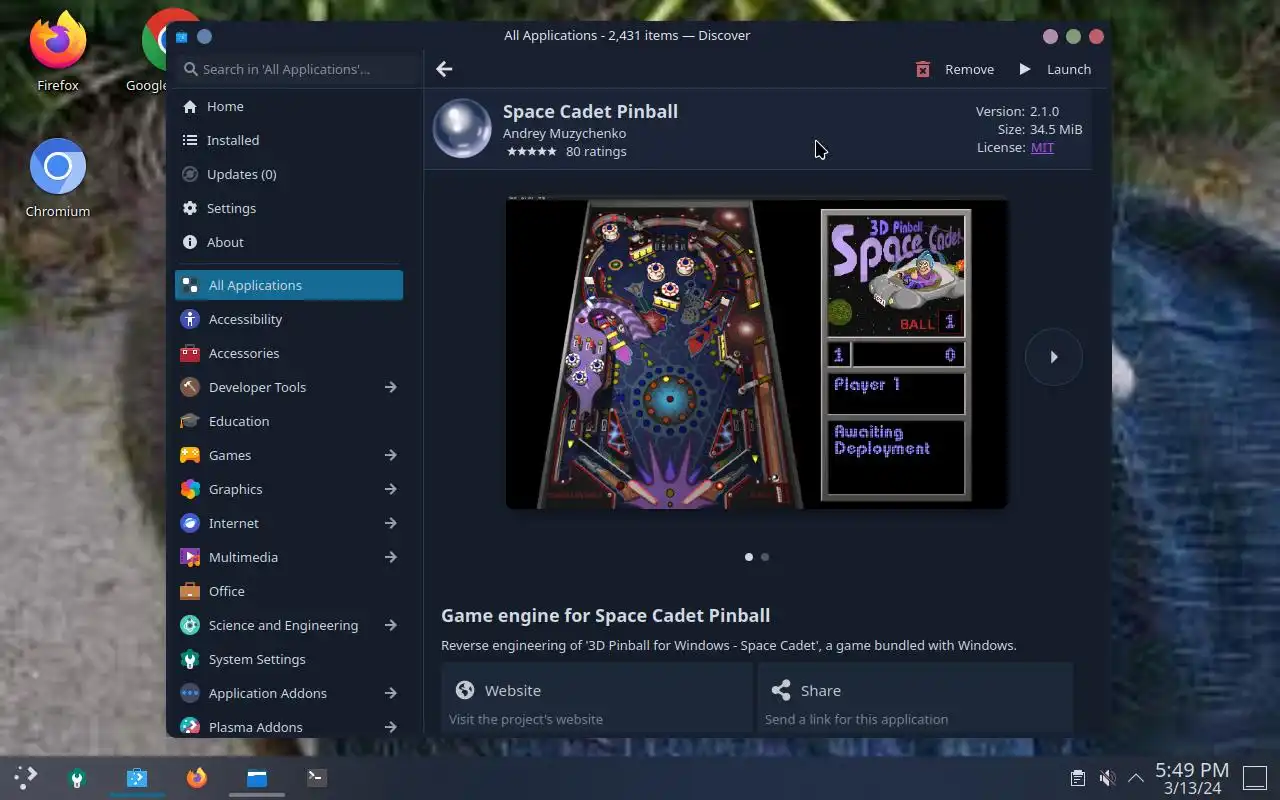Click the Developer Tools hammer icon
The image size is (1280, 800).
190,387
